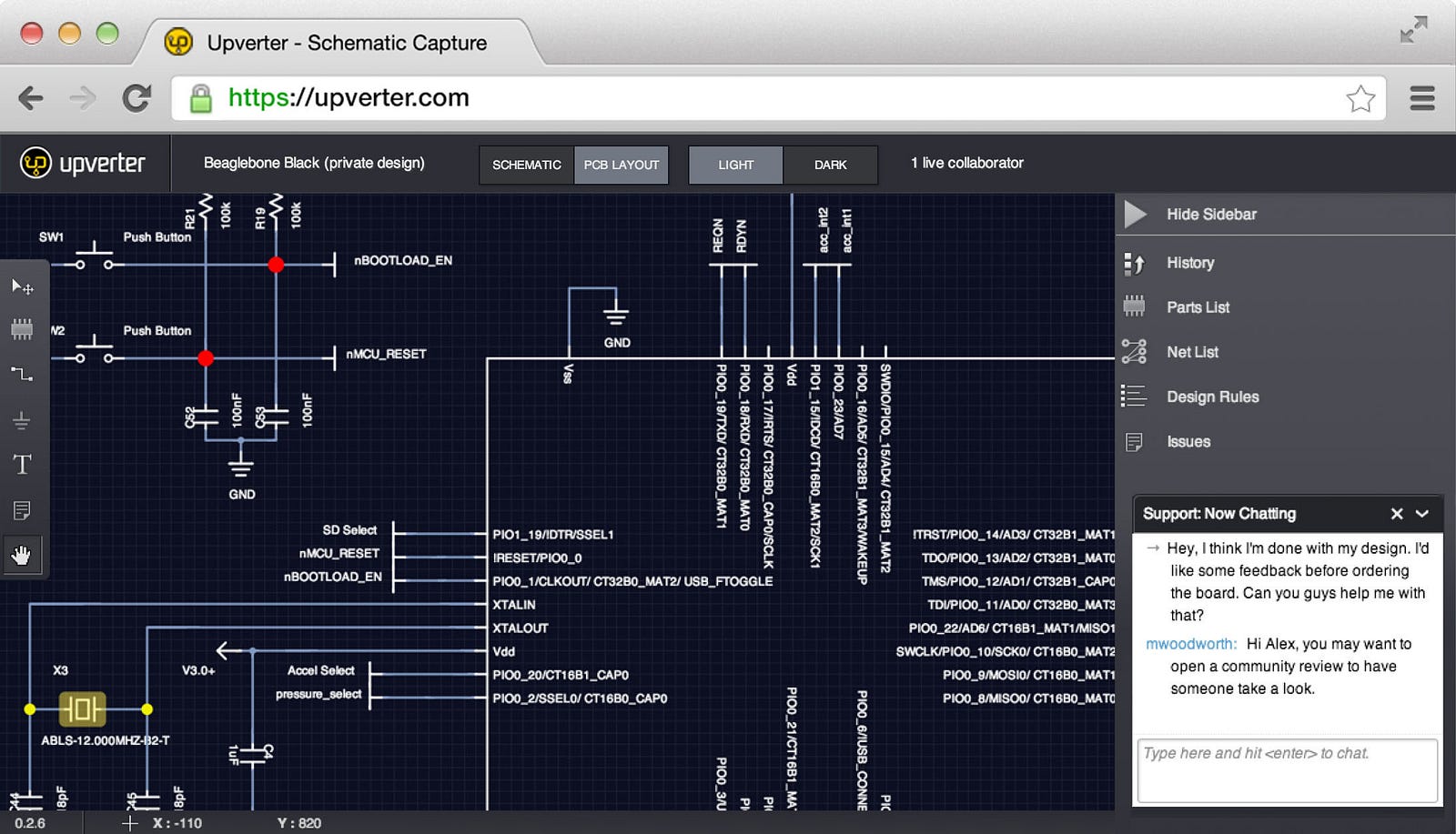Click the Upverter - Schematic Capture browser tab
The image size is (1456, 834).
click(347, 43)
